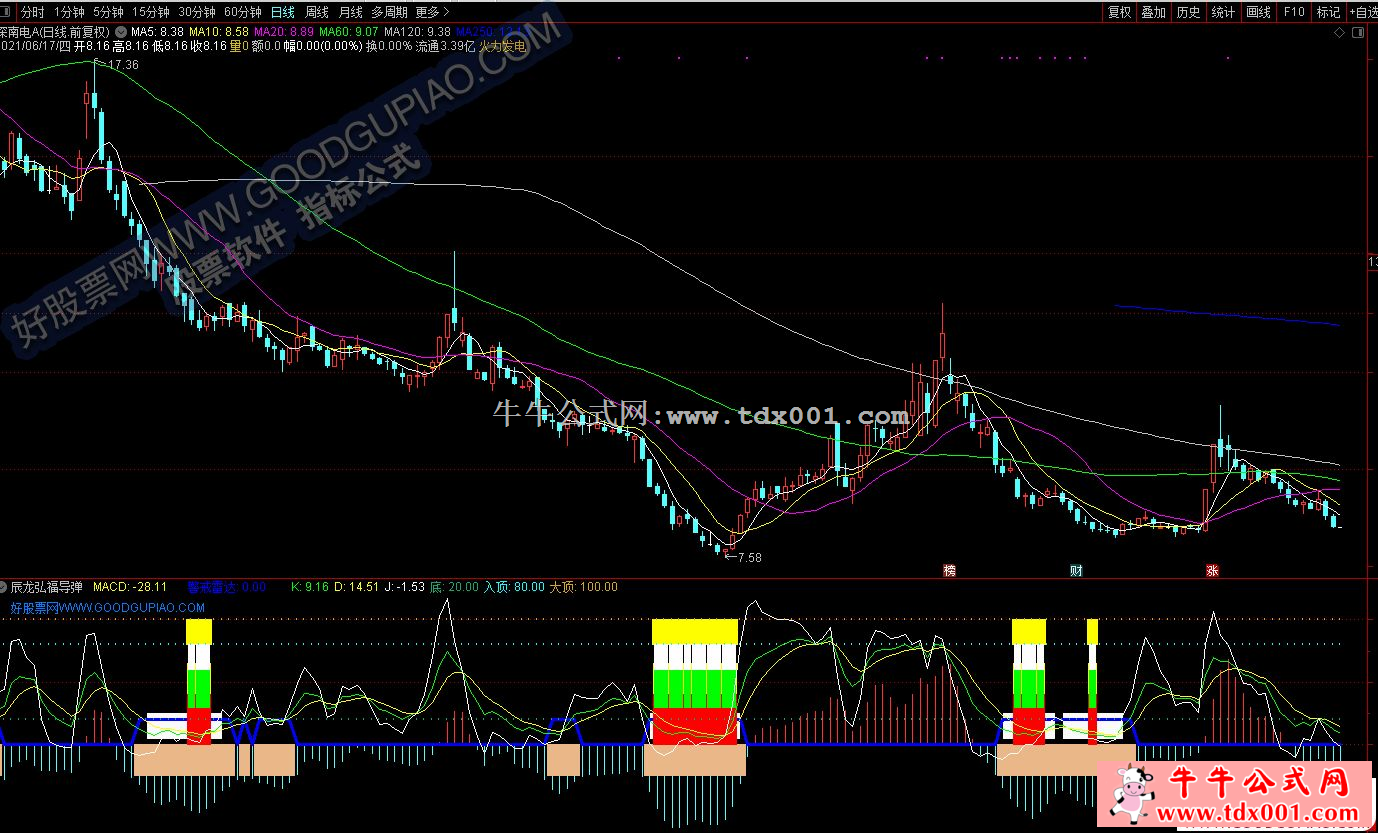Click the 大顶: 100.00 value

[584, 587]
